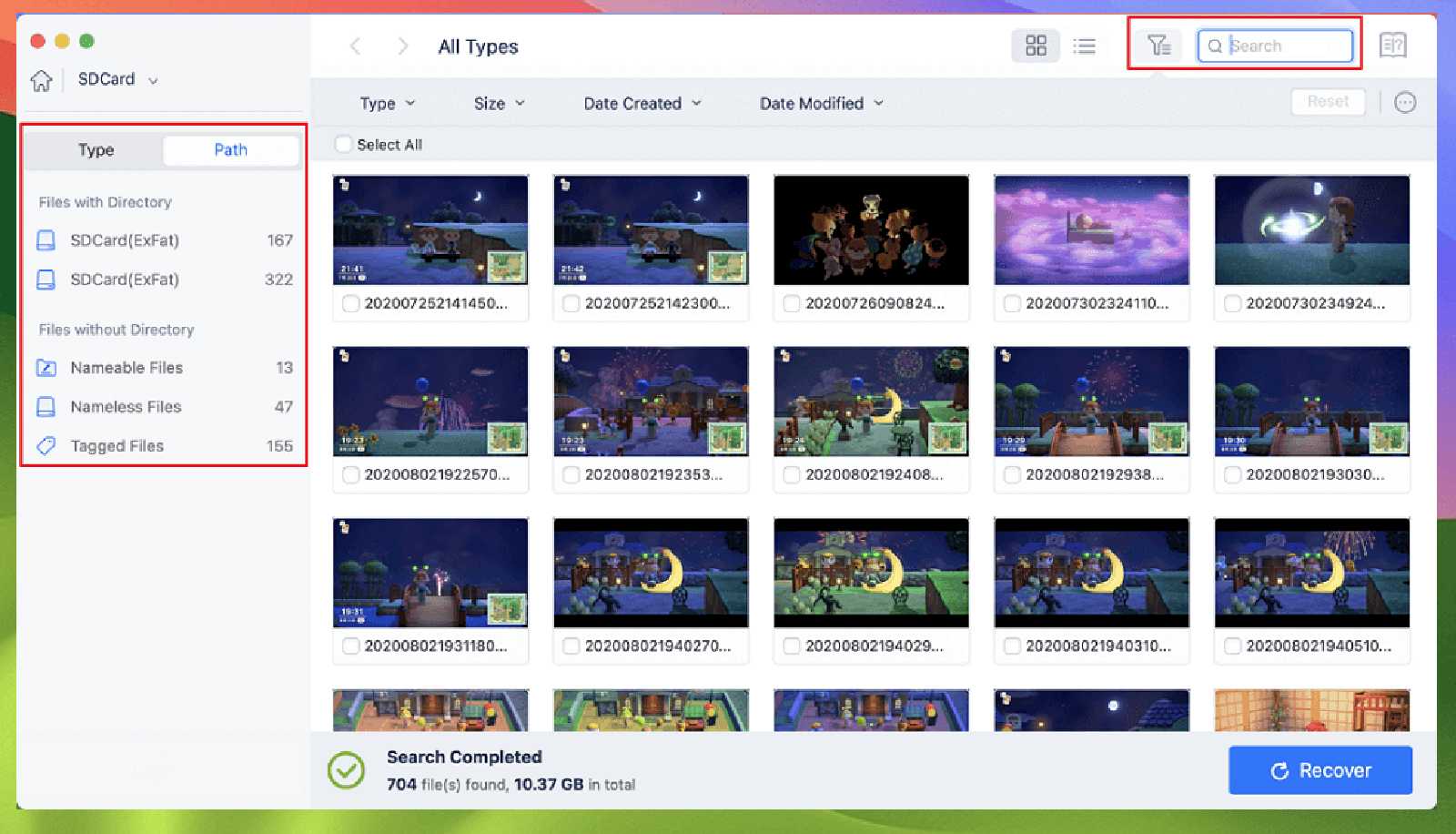1456x834 pixels.
Task: Check the box for file 202007302324110...
Action: click(x=1011, y=303)
